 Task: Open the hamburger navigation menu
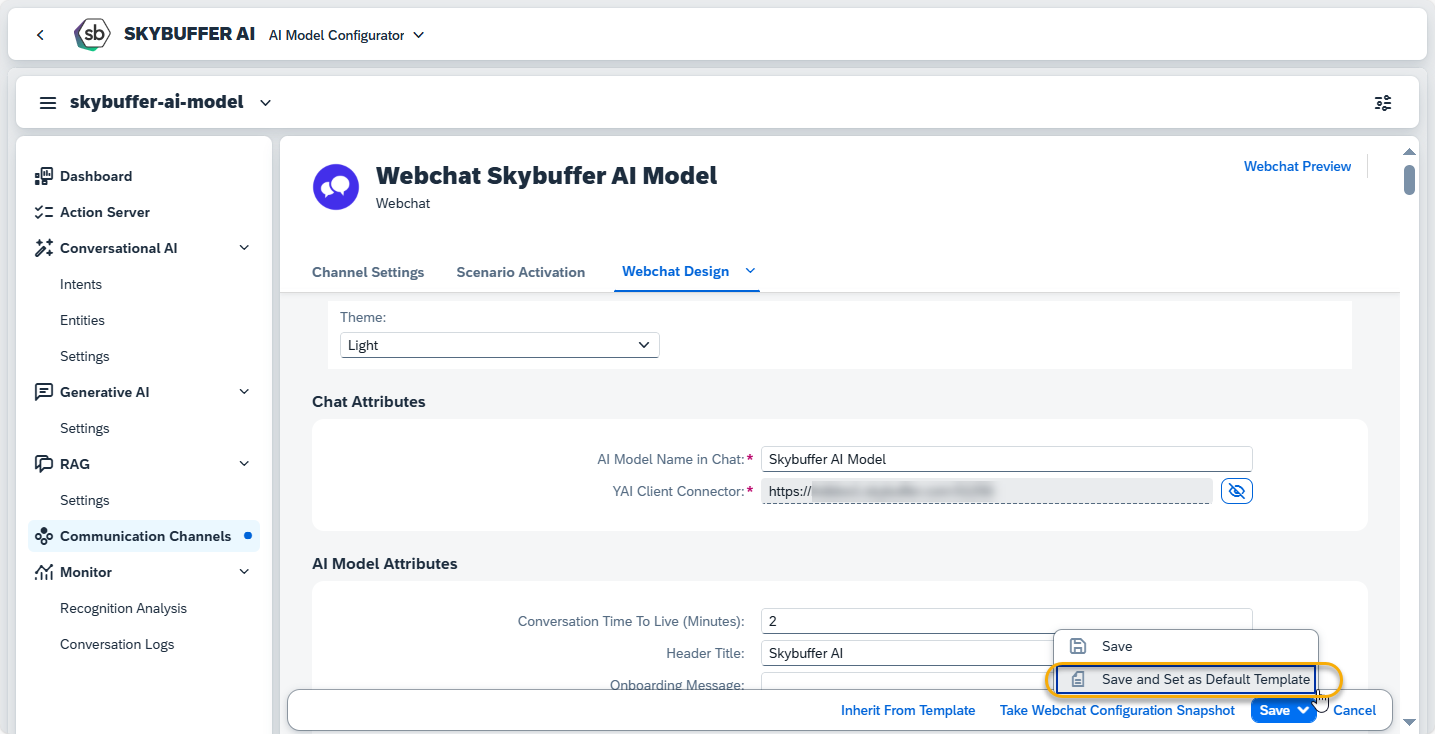coord(48,103)
